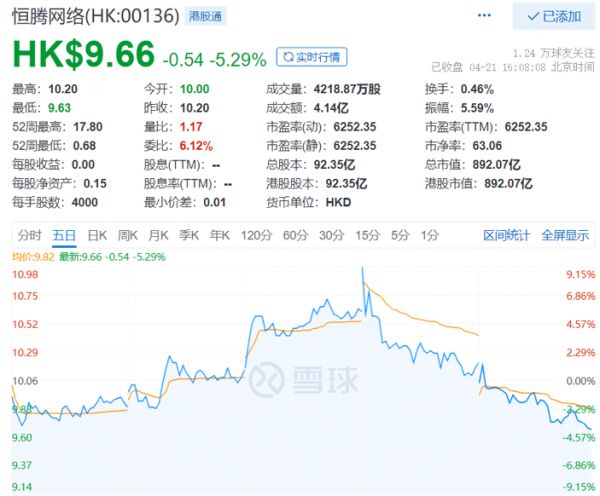Switch to 60分 interval chart

[x=295, y=235]
